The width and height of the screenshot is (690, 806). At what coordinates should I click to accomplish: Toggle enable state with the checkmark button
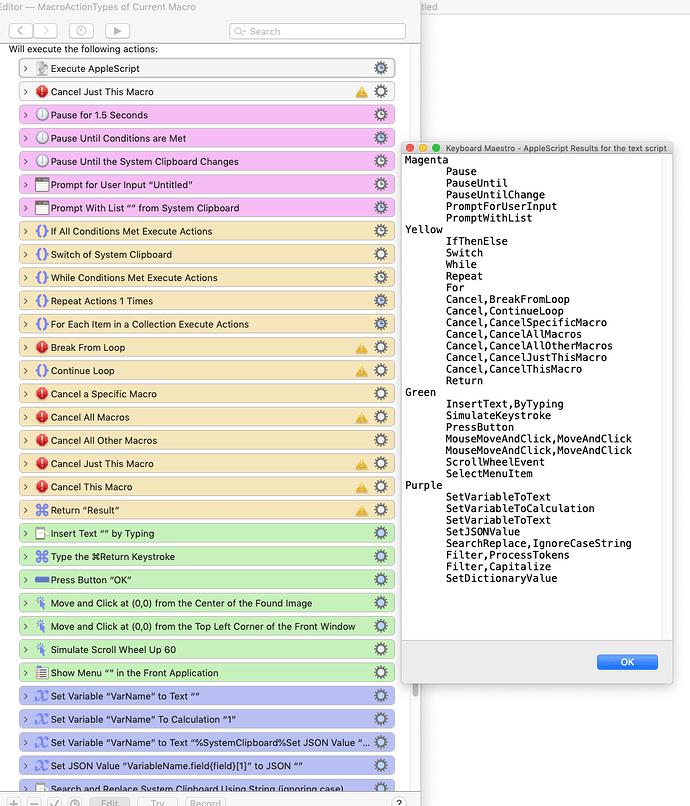tap(55, 802)
